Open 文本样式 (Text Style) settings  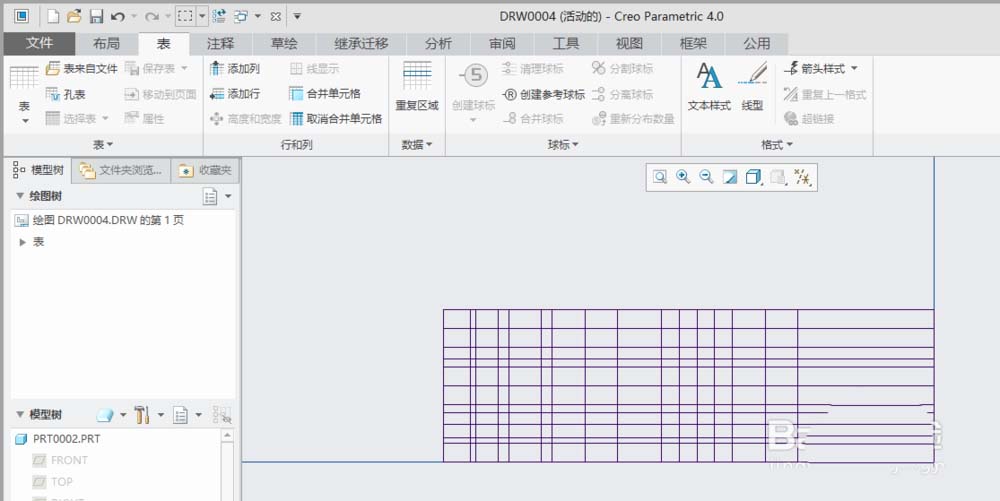point(709,87)
